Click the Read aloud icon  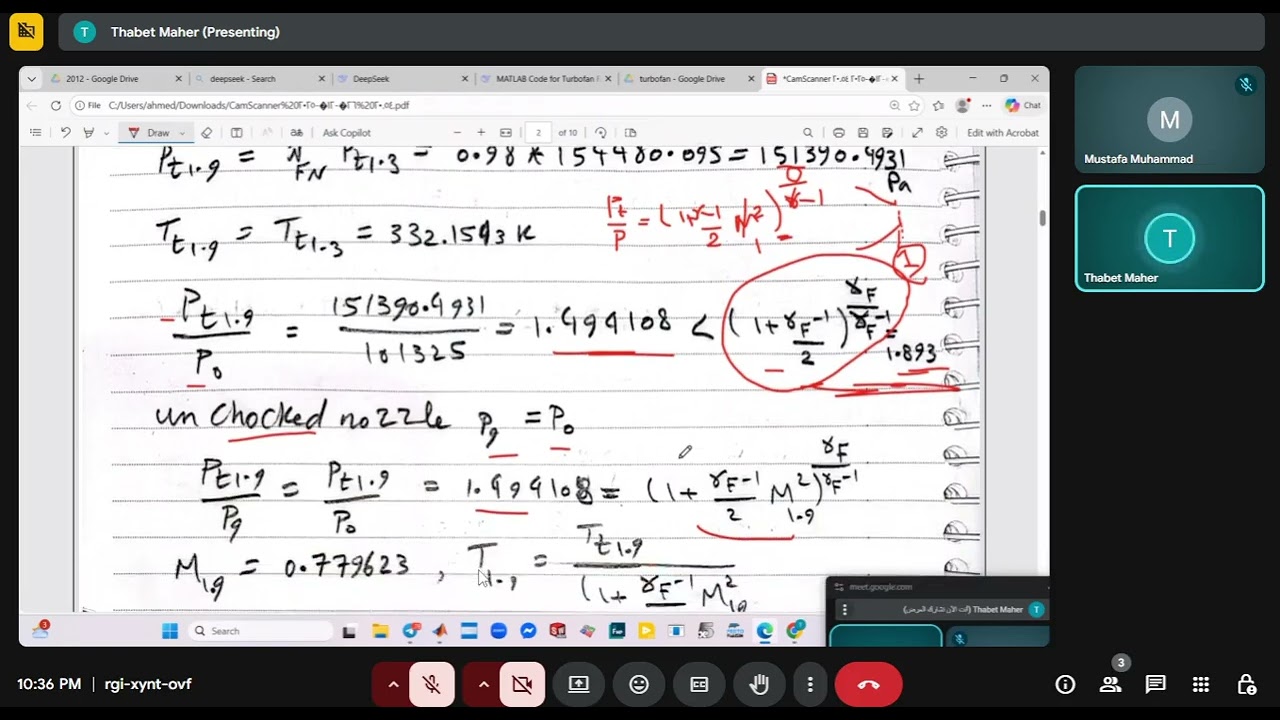coord(266,132)
